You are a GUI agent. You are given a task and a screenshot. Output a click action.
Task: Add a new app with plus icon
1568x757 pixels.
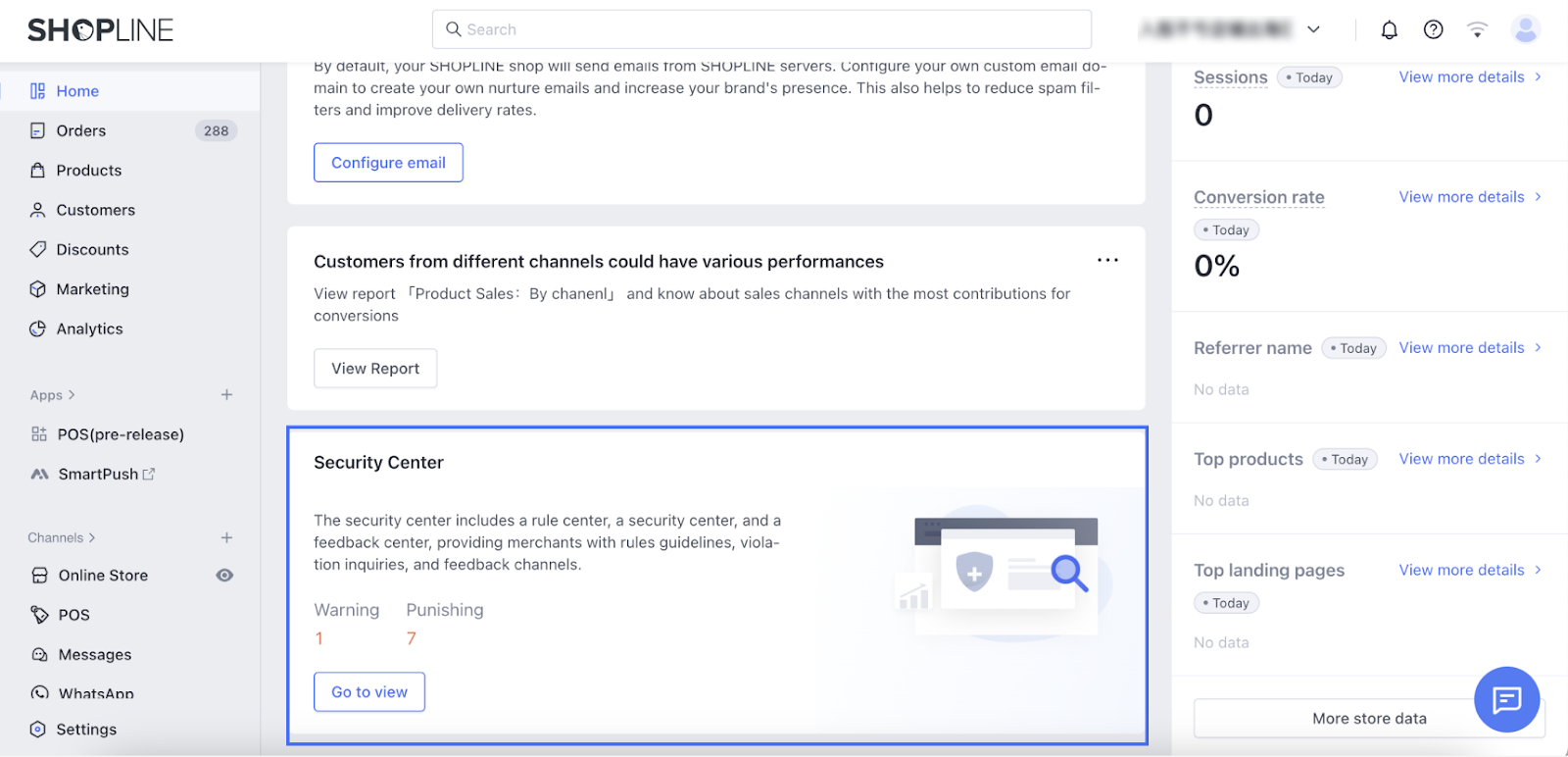[226, 395]
